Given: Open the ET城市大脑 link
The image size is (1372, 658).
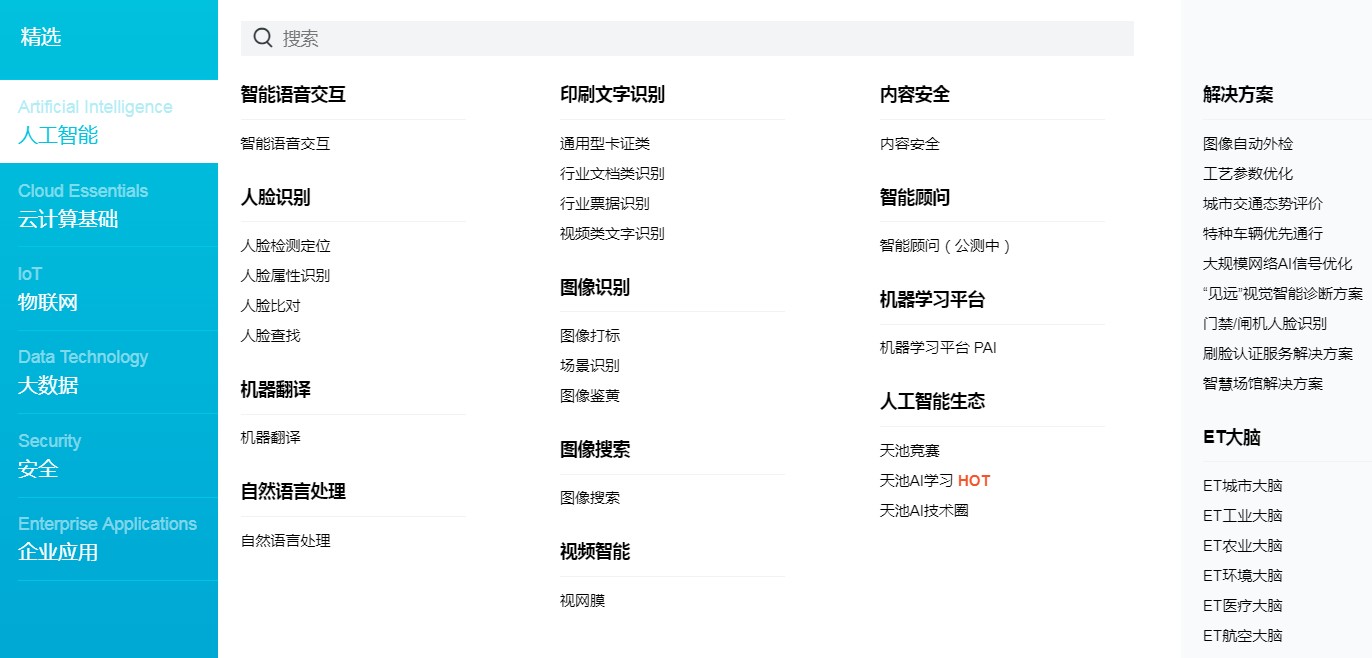Looking at the screenshot, I should 1242,486.
